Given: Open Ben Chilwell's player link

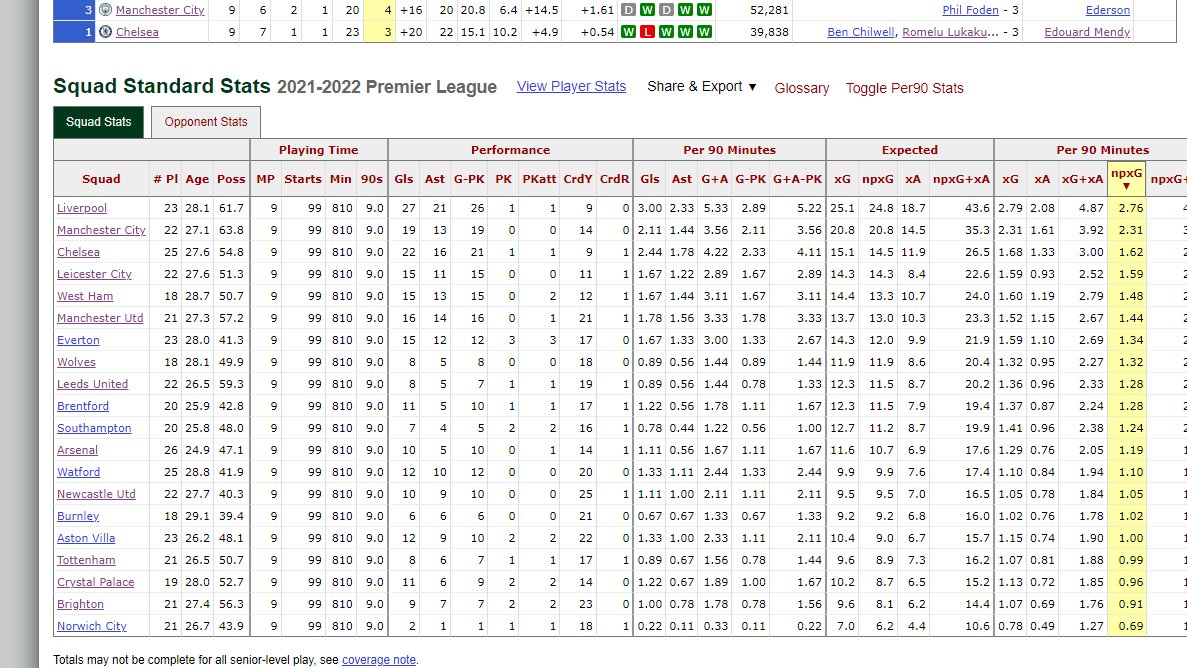Looking at the screenshot, I should pyautogui.click(x=861, y=32).
